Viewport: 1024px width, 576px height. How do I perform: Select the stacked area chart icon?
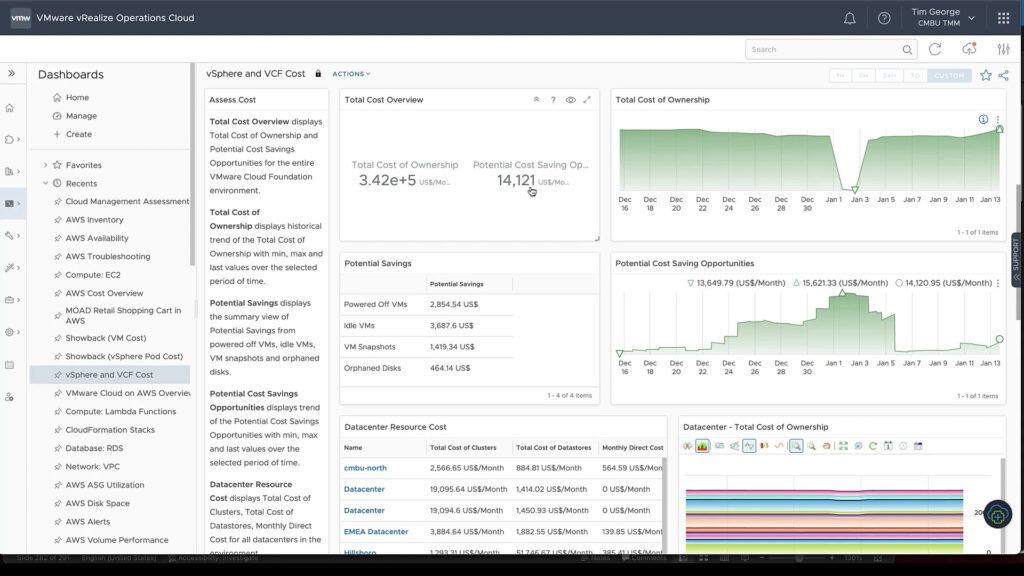point(702,446)
